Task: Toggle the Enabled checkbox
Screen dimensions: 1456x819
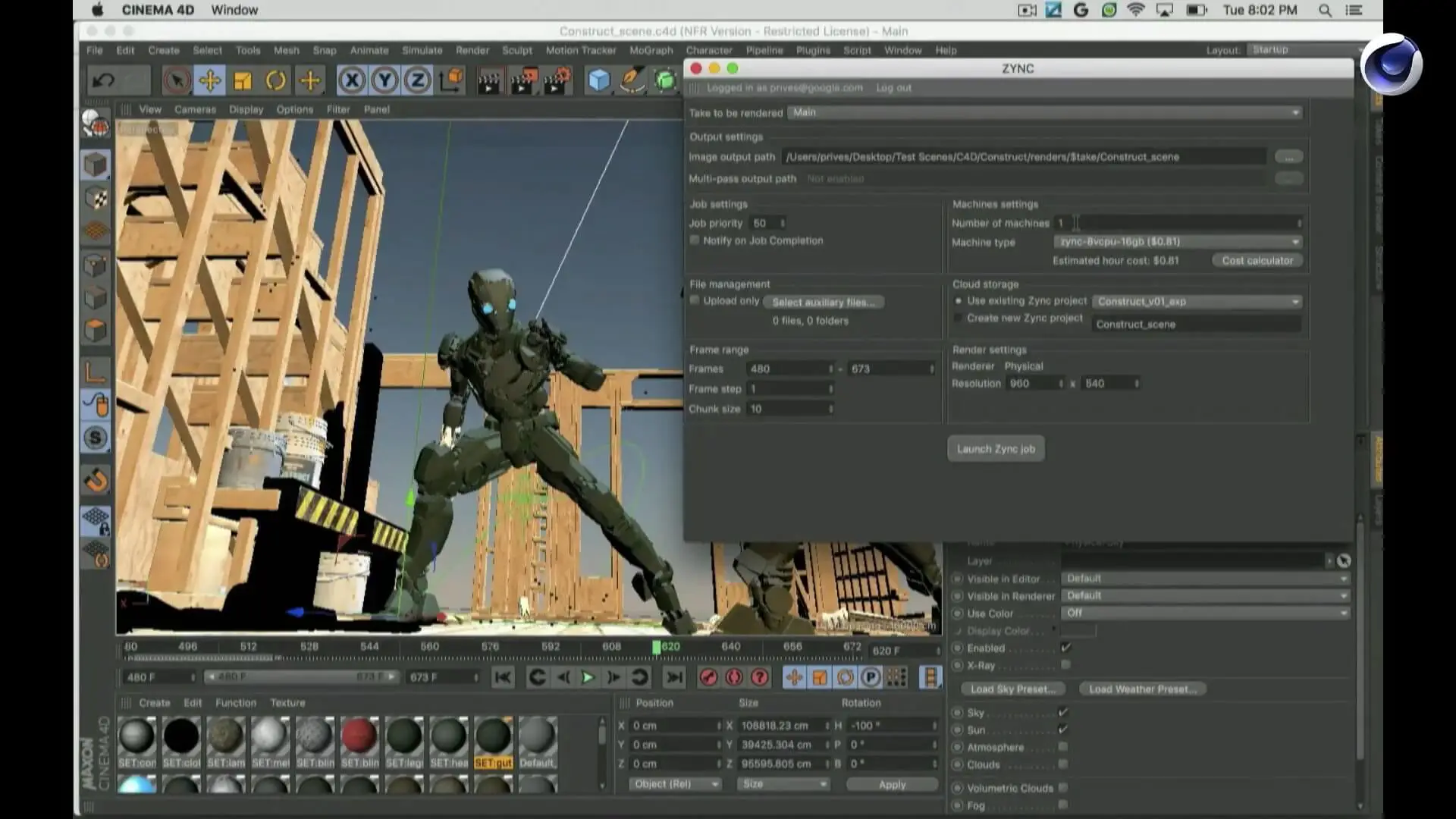Action: pos(1065,648)
